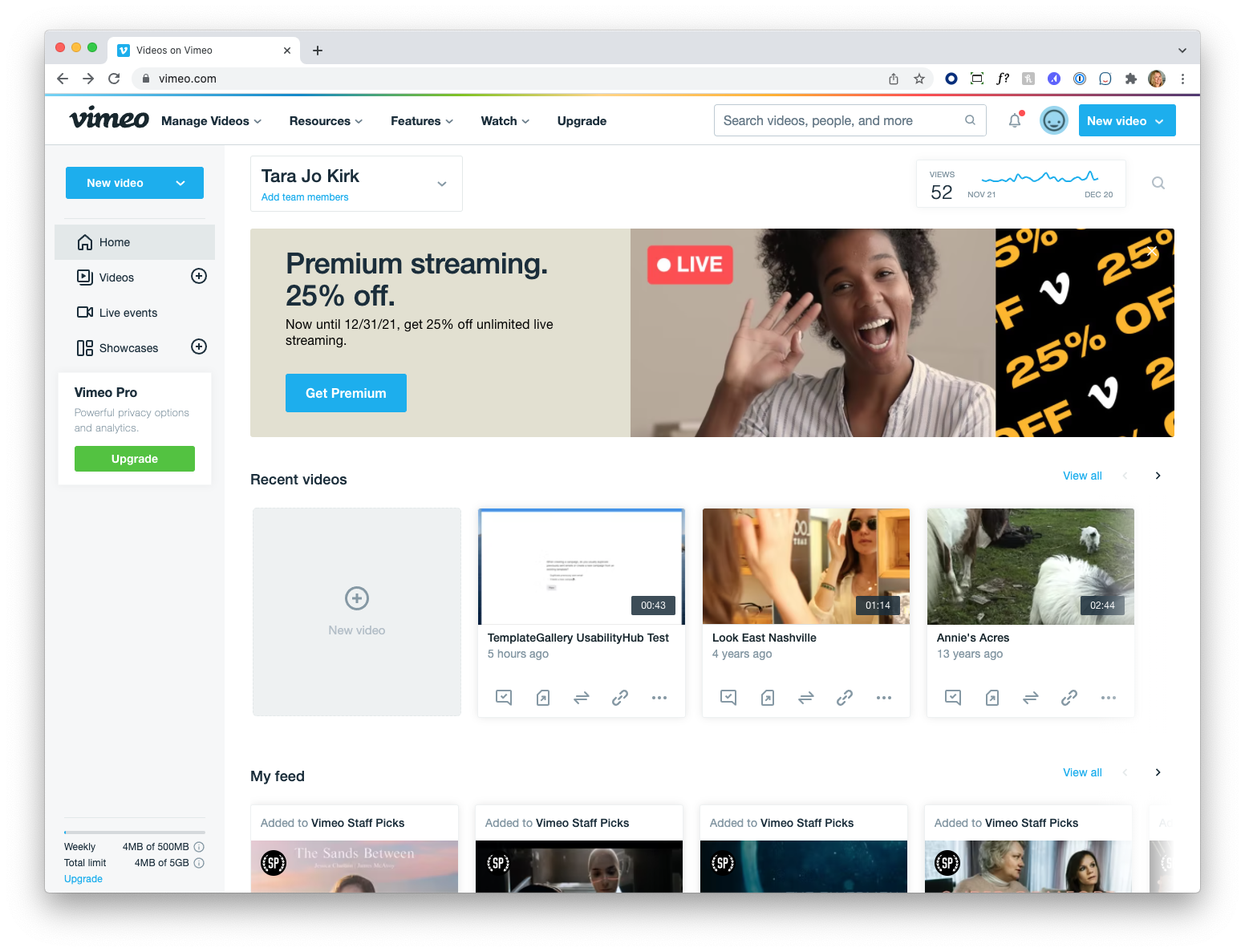Expand the Resources menu
This screenshot has width=1245, height=952.
point(326,121)
